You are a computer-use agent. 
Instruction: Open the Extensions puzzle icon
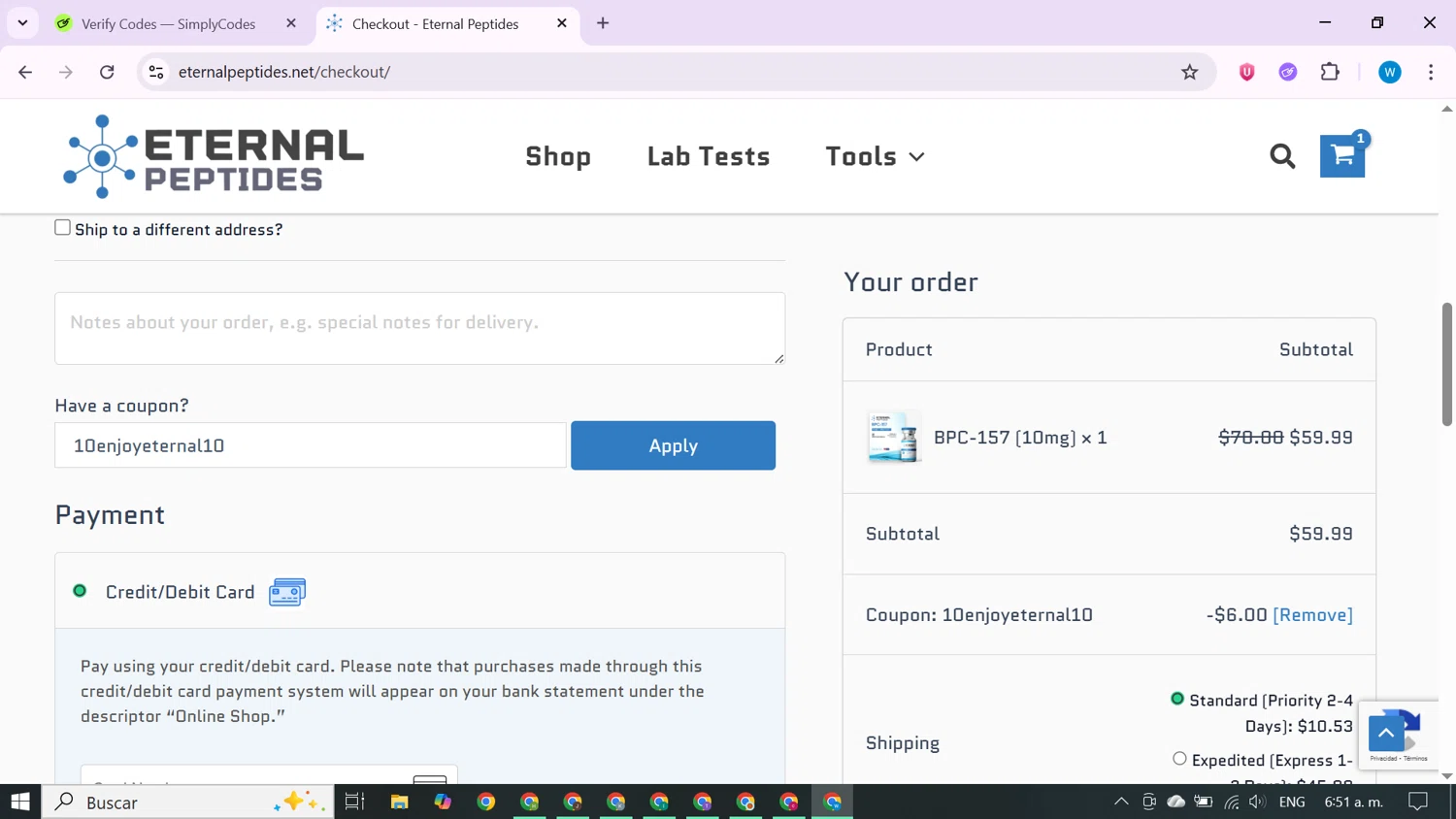tap(1330, 72)
